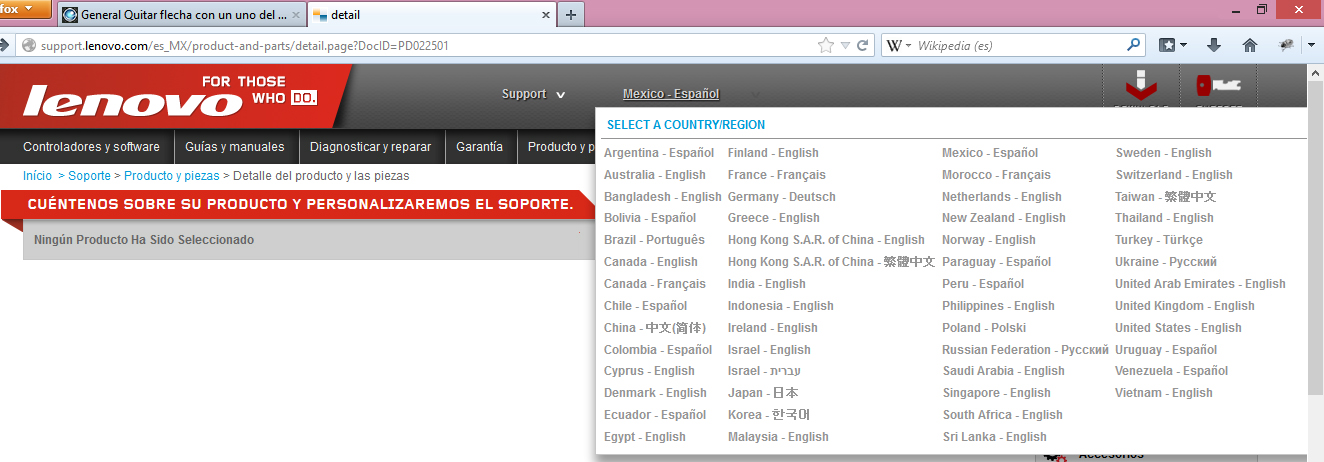1324x462 pixels.
Task: Choose Poland - Polski
Action: coord(984,328)
